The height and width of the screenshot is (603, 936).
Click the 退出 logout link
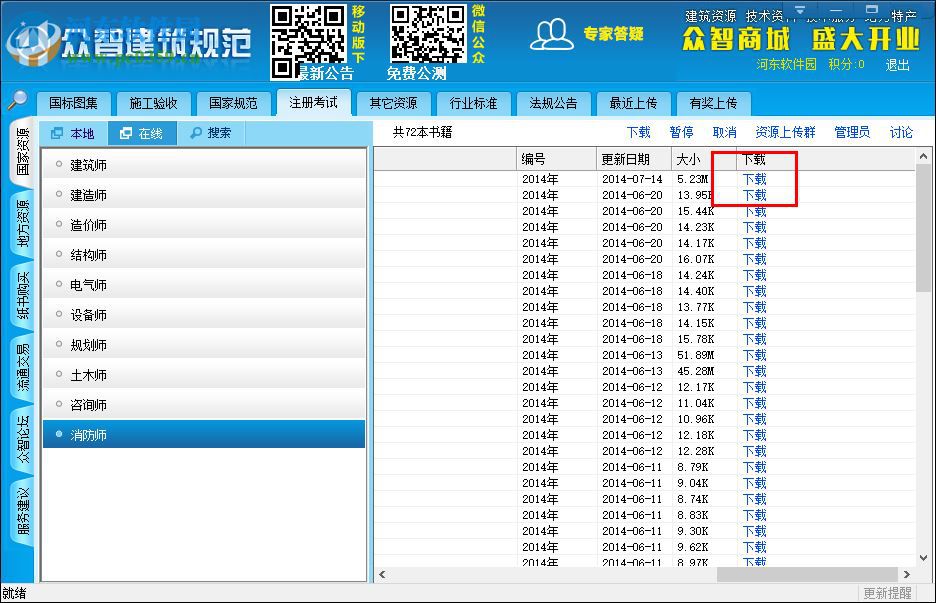click(x=897, y=63)
